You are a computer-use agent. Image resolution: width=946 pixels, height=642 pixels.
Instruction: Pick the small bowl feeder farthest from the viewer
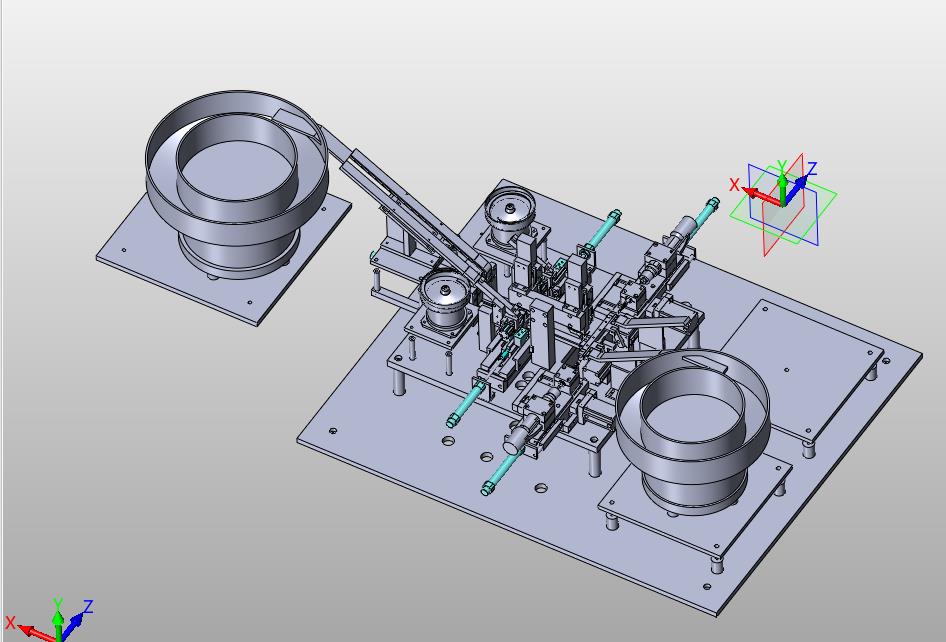(x=510, y=214)
